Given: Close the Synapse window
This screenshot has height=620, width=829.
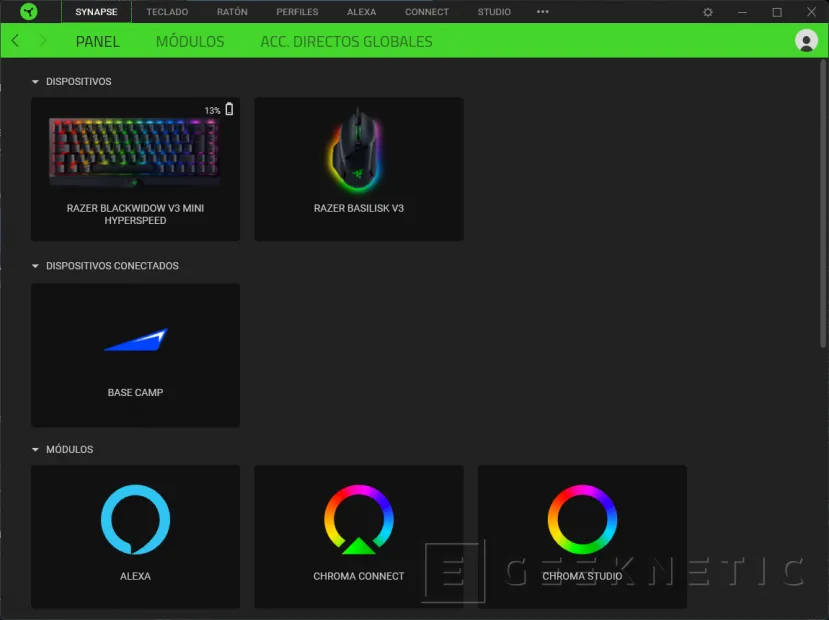Looking at the screenshot, I should [x=811, y=12].
